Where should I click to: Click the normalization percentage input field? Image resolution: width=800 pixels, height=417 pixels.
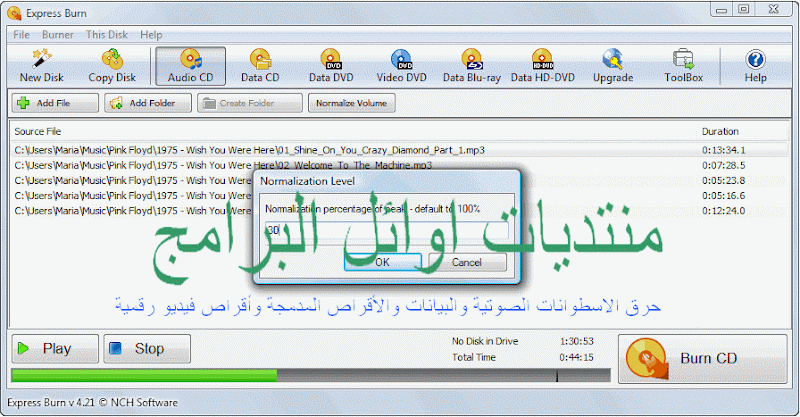click(387, 230)
